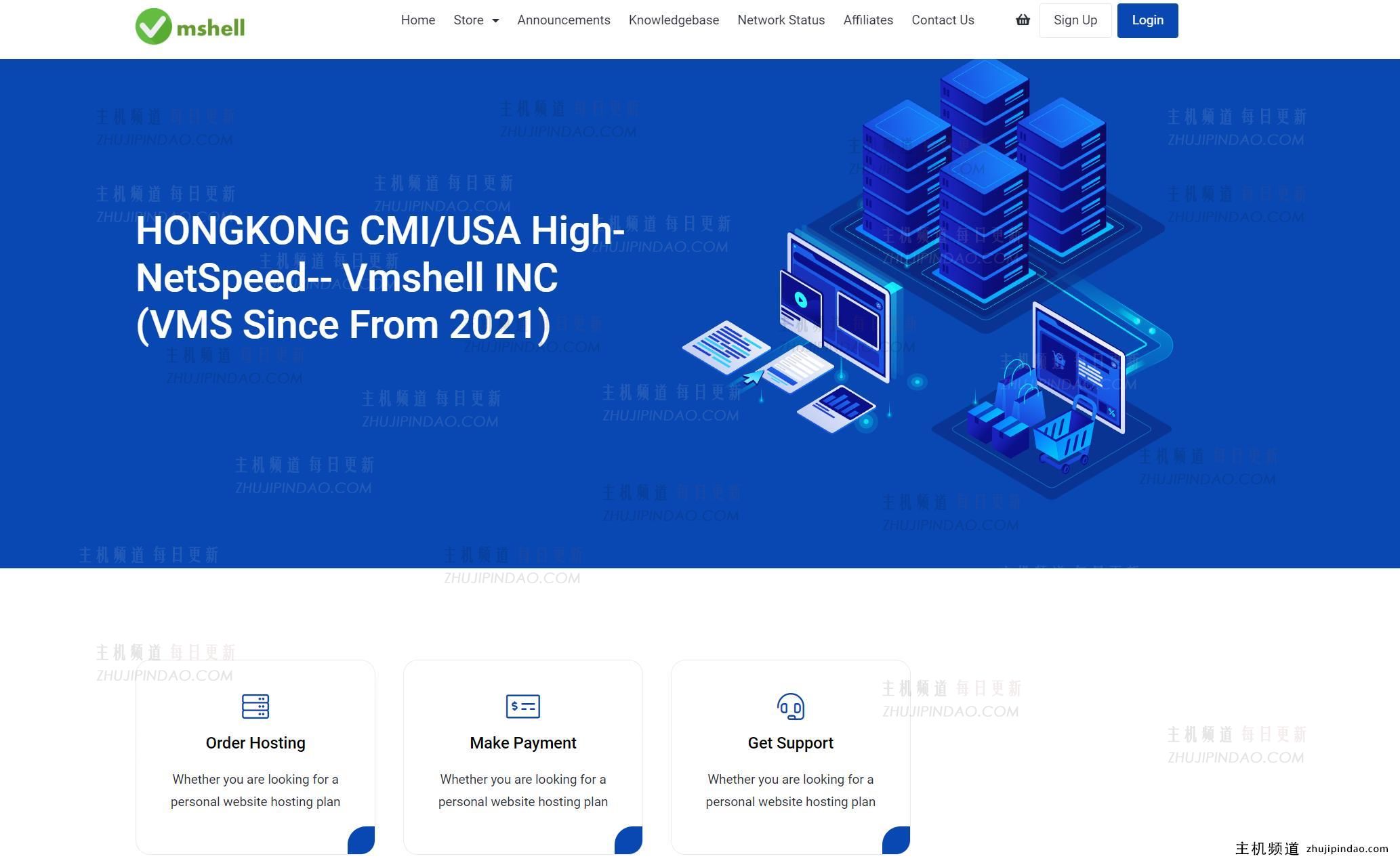Click the Order Hosting server icon
Viewport: 1400px width, 865px height.
[x=254, y=707]
